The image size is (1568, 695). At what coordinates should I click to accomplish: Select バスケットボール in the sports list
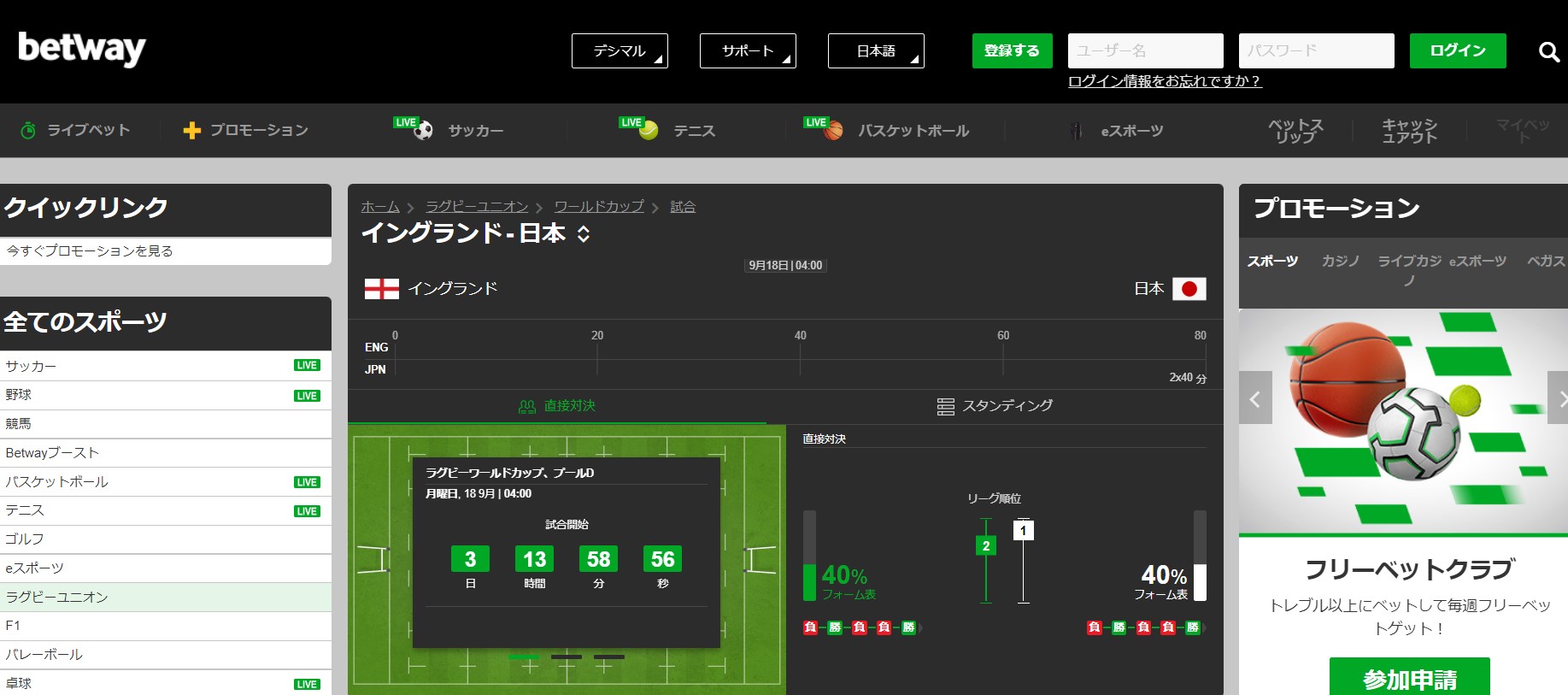(166, 482)
